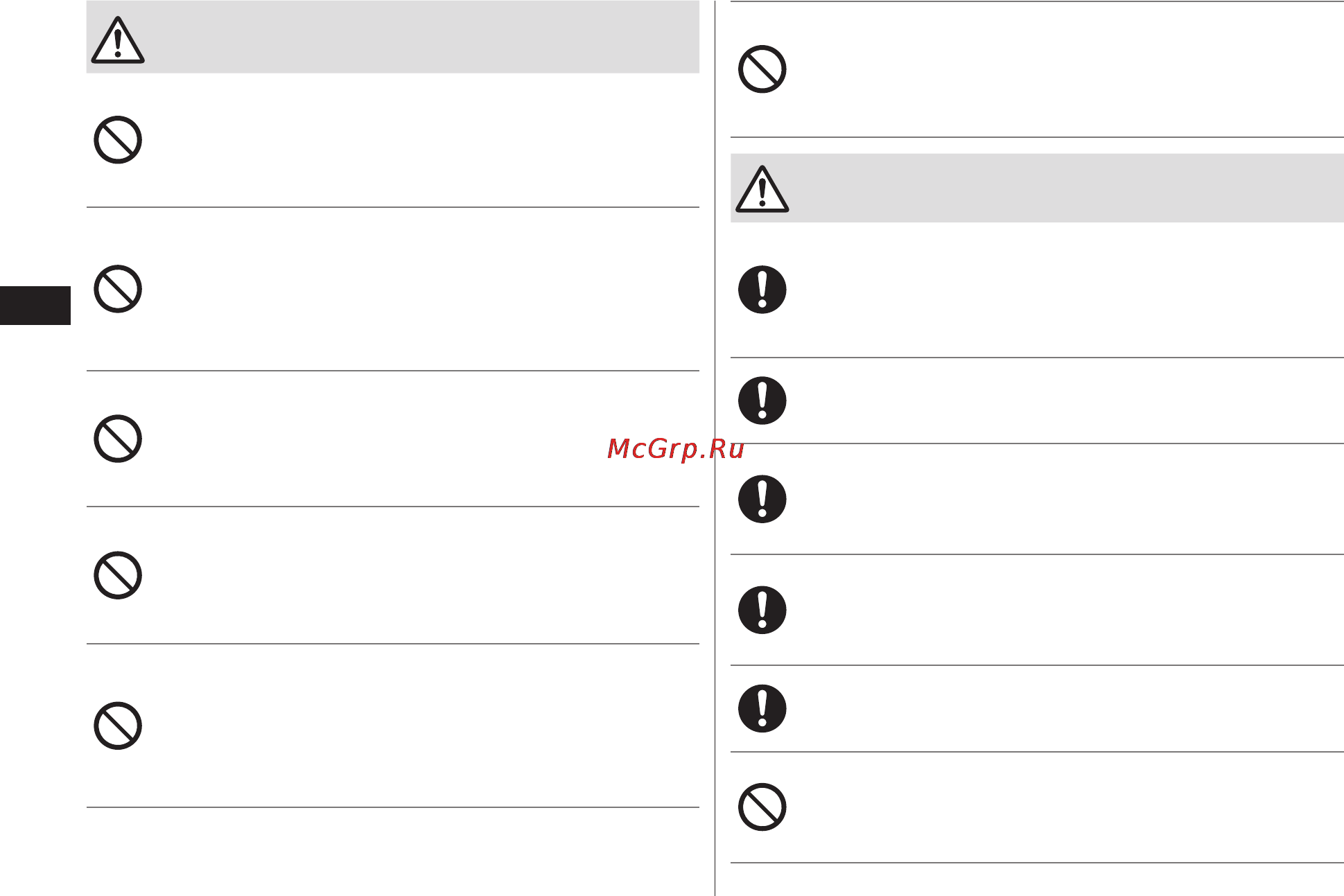This screenshot has width=1344, height=896.
Task: Click the prohibition icon at the bottom of the right column
Action: pos(762,807)
